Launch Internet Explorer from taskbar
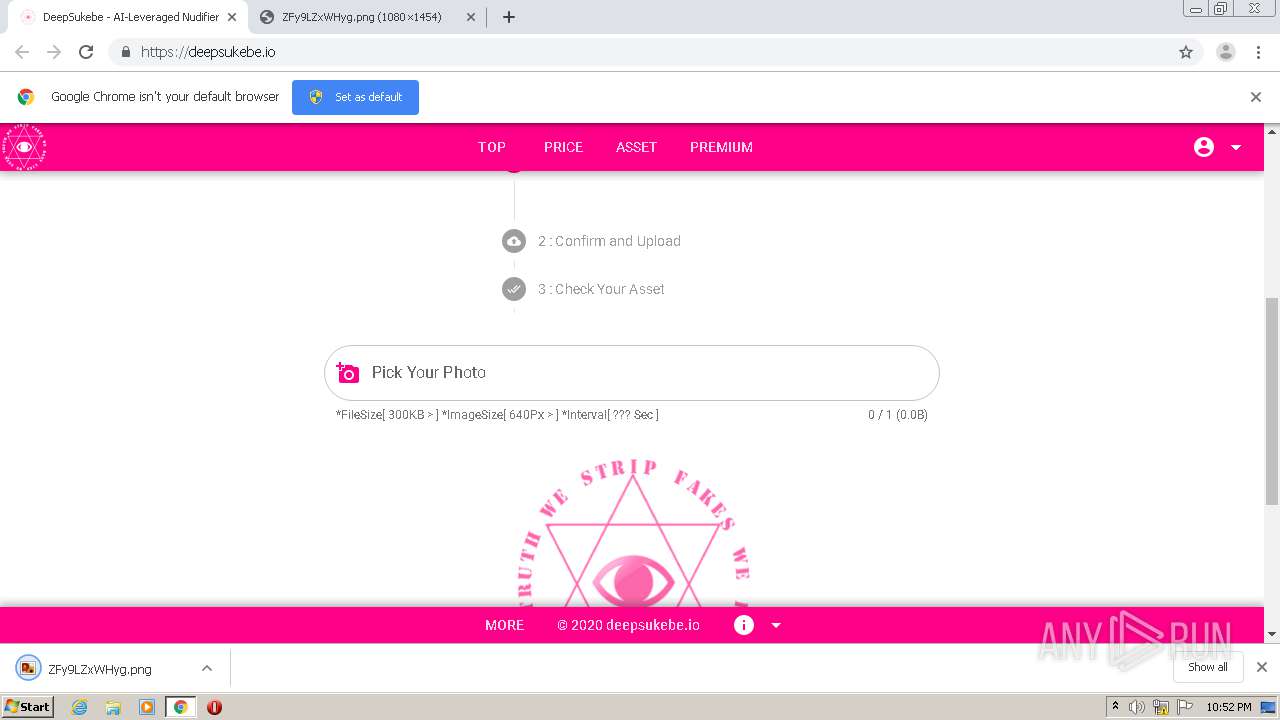 pyautogui.click(x=79, y=707)
